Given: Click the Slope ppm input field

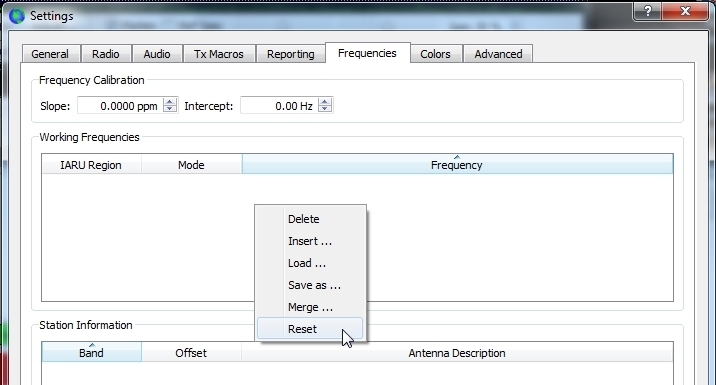Looking at the screenshot, I should pos(121,106).
